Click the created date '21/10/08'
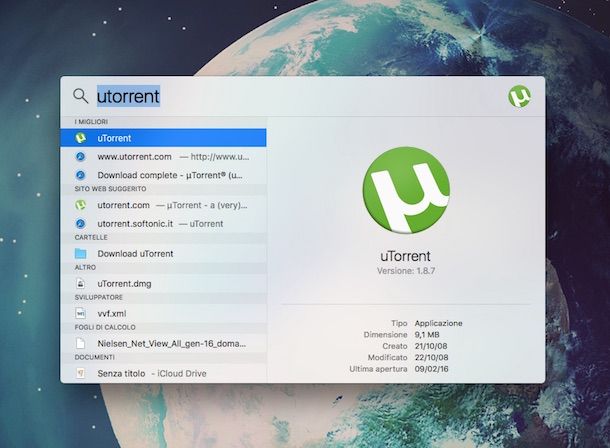The width and height of the screenshot is (610, 448). click(431, 346)
